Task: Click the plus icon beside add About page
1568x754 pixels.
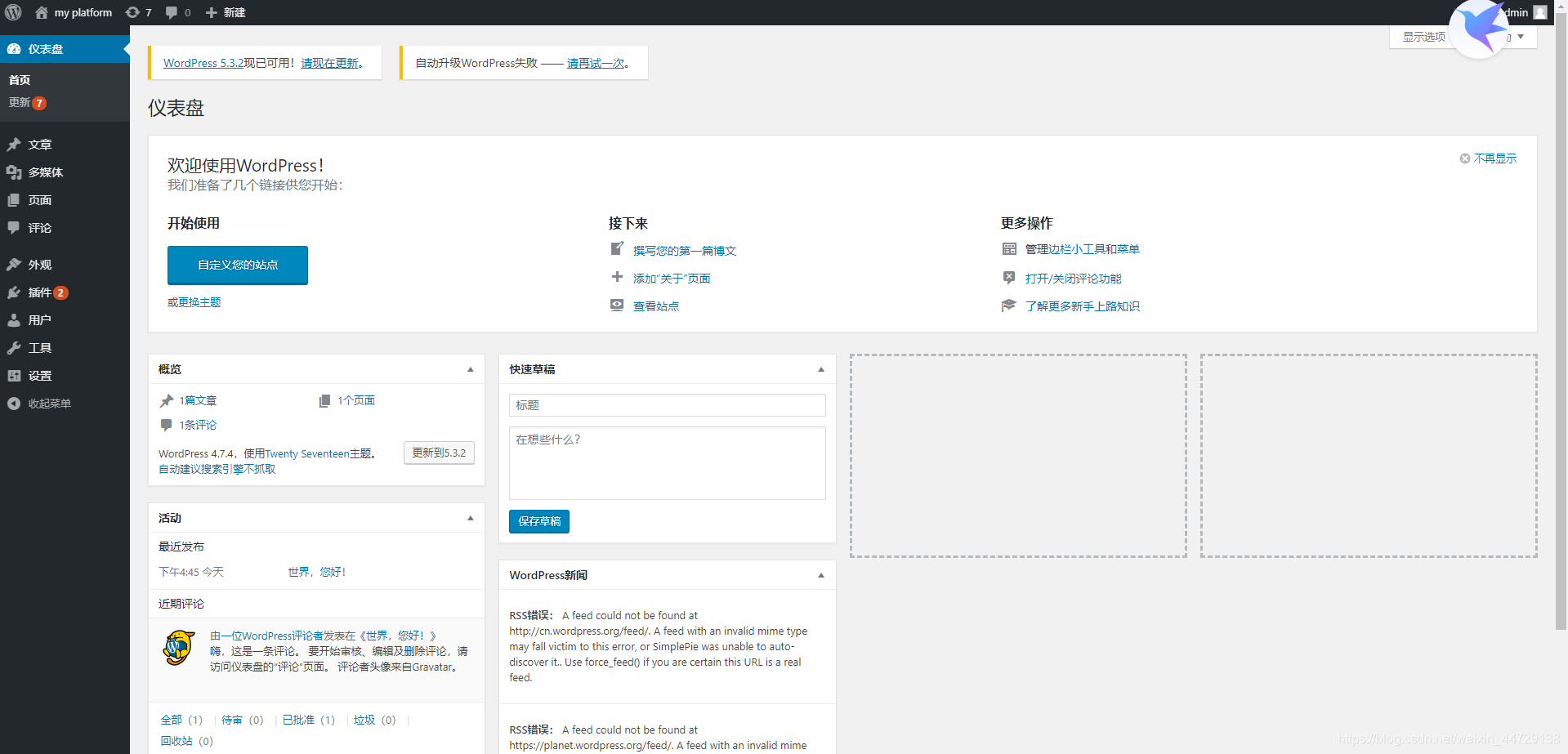Action: (617, 277)
